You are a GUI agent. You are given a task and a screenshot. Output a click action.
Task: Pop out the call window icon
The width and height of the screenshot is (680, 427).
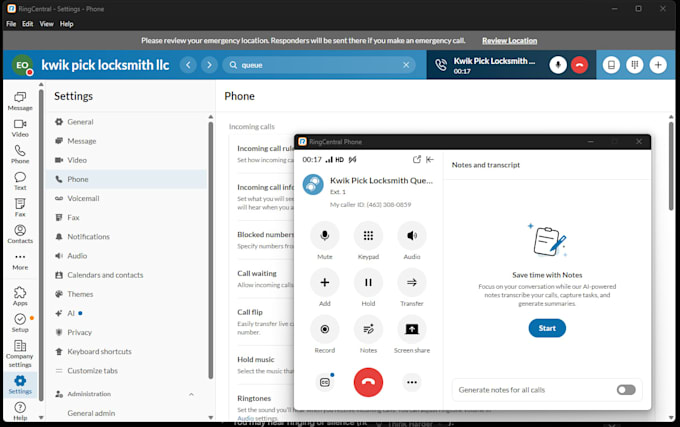point(417,160)
